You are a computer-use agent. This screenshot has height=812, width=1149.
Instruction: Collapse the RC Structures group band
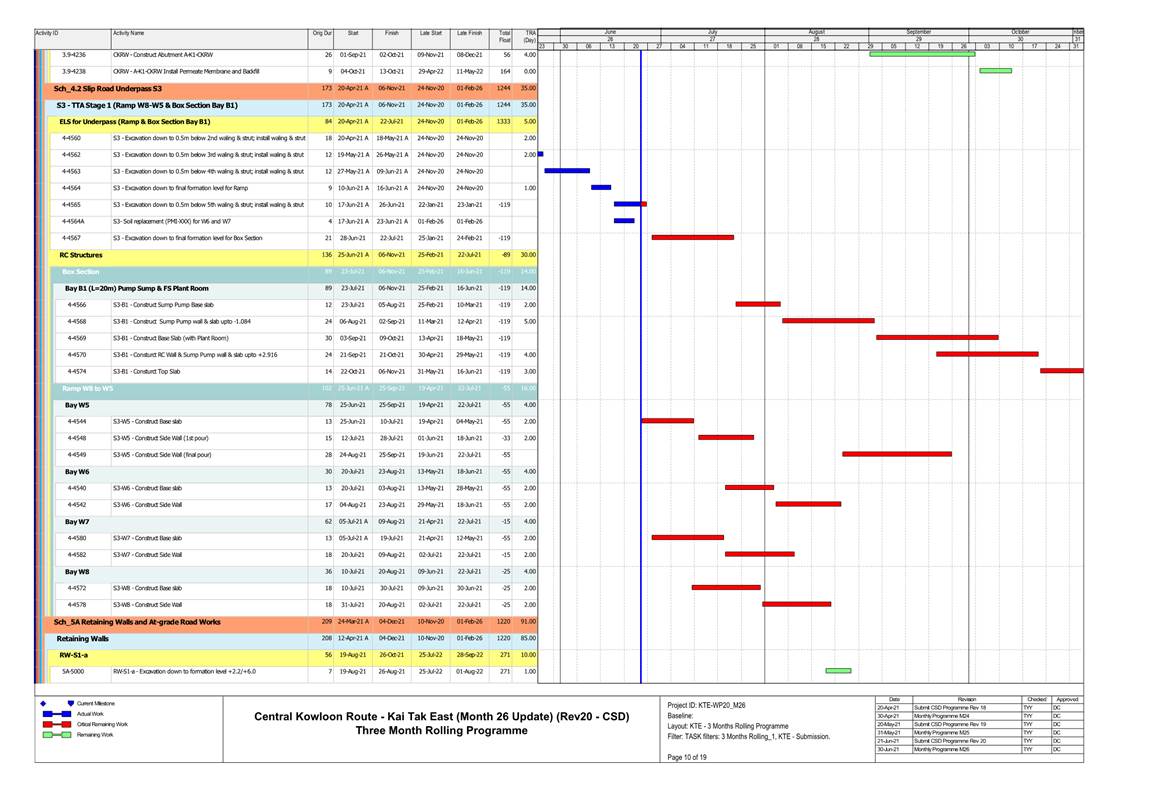pyautogui.click(x=79, y=255)
